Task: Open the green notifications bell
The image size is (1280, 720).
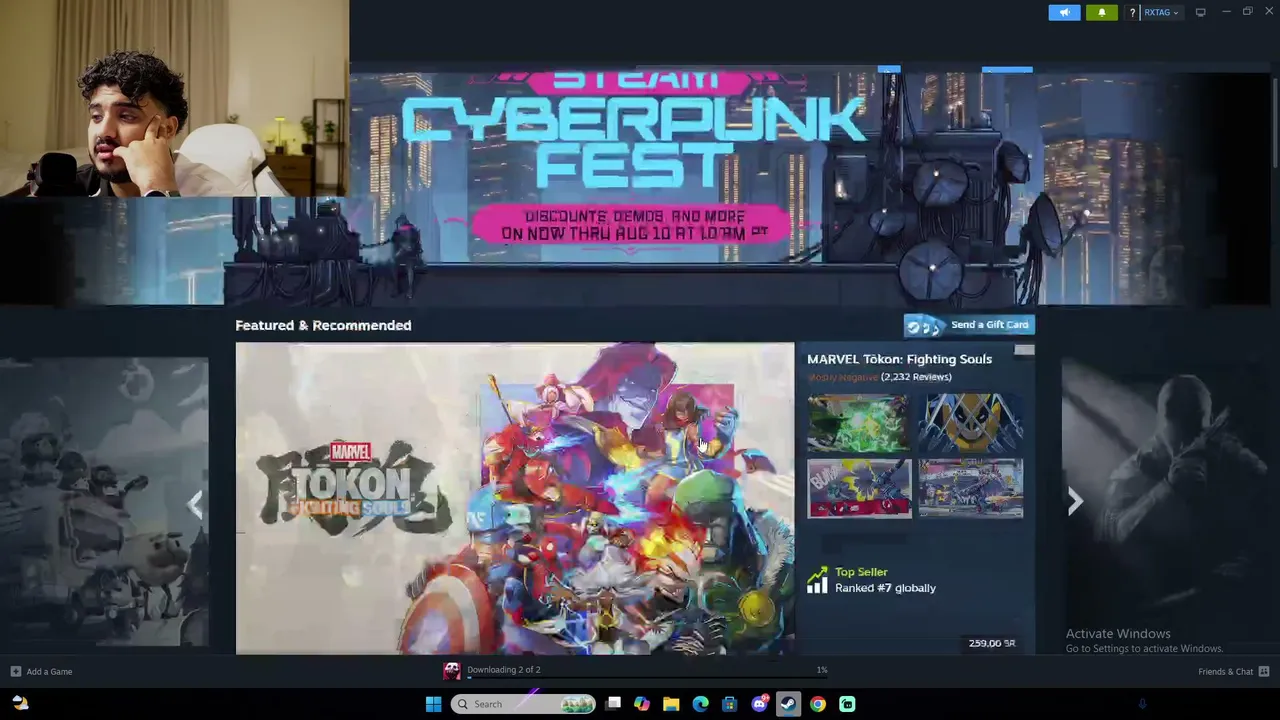Action: click(1102, 12)
